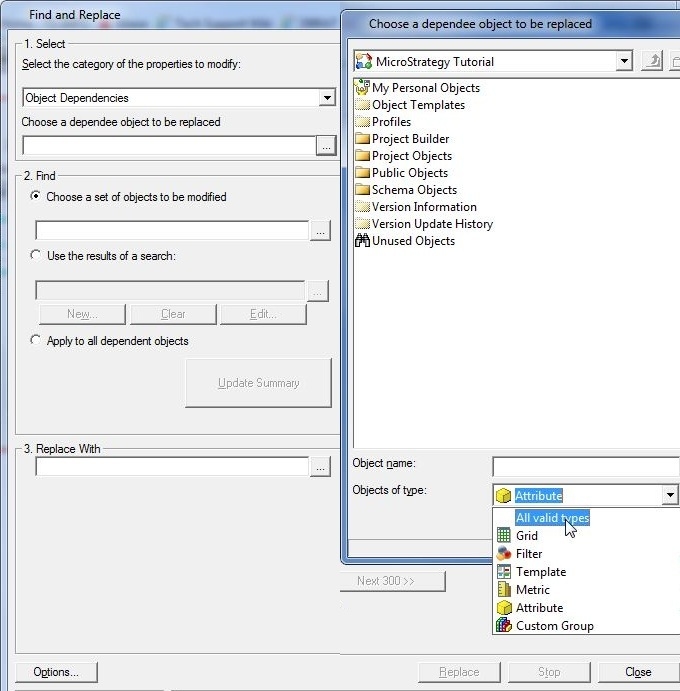Click the Metric type icon in list
680x691 pixels.
point(504,590)
